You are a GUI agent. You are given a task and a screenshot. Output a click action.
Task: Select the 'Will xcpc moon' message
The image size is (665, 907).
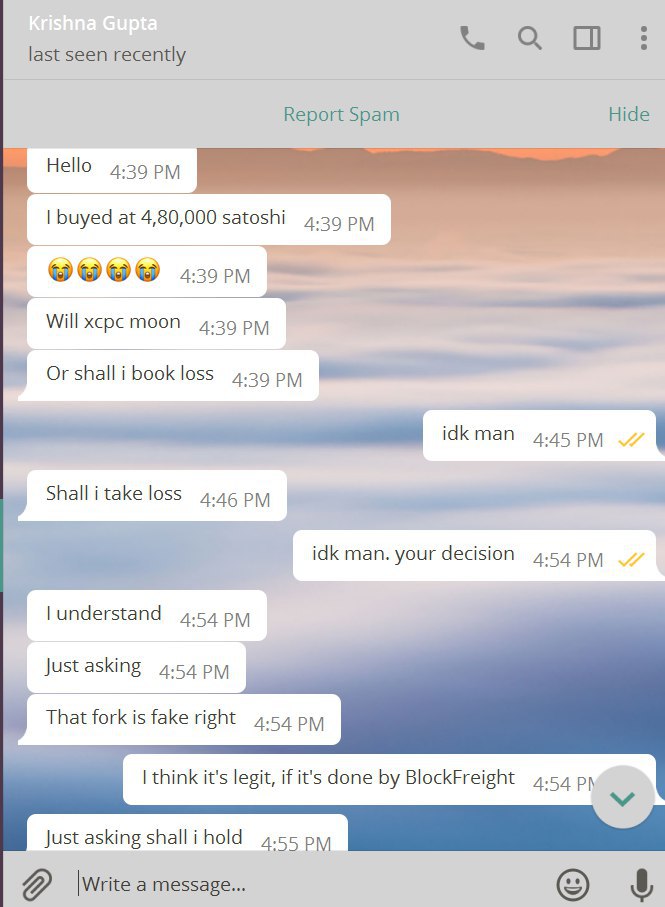click(156, 323)
